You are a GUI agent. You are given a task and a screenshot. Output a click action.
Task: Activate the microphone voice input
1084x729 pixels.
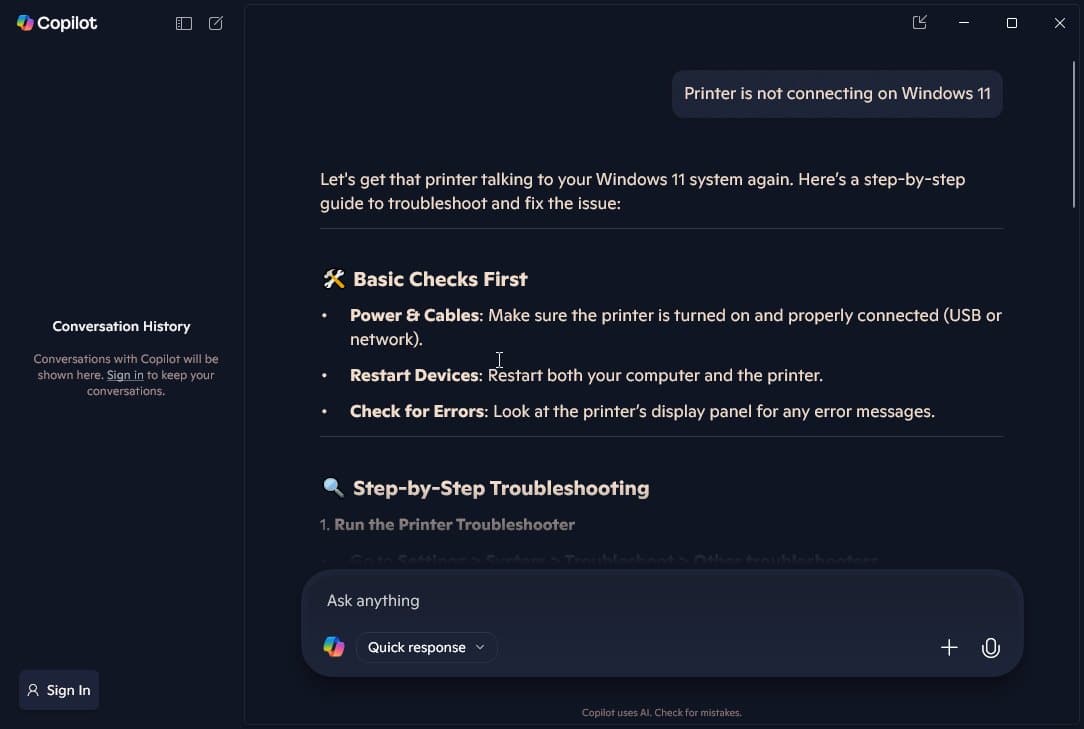(990, 648)
